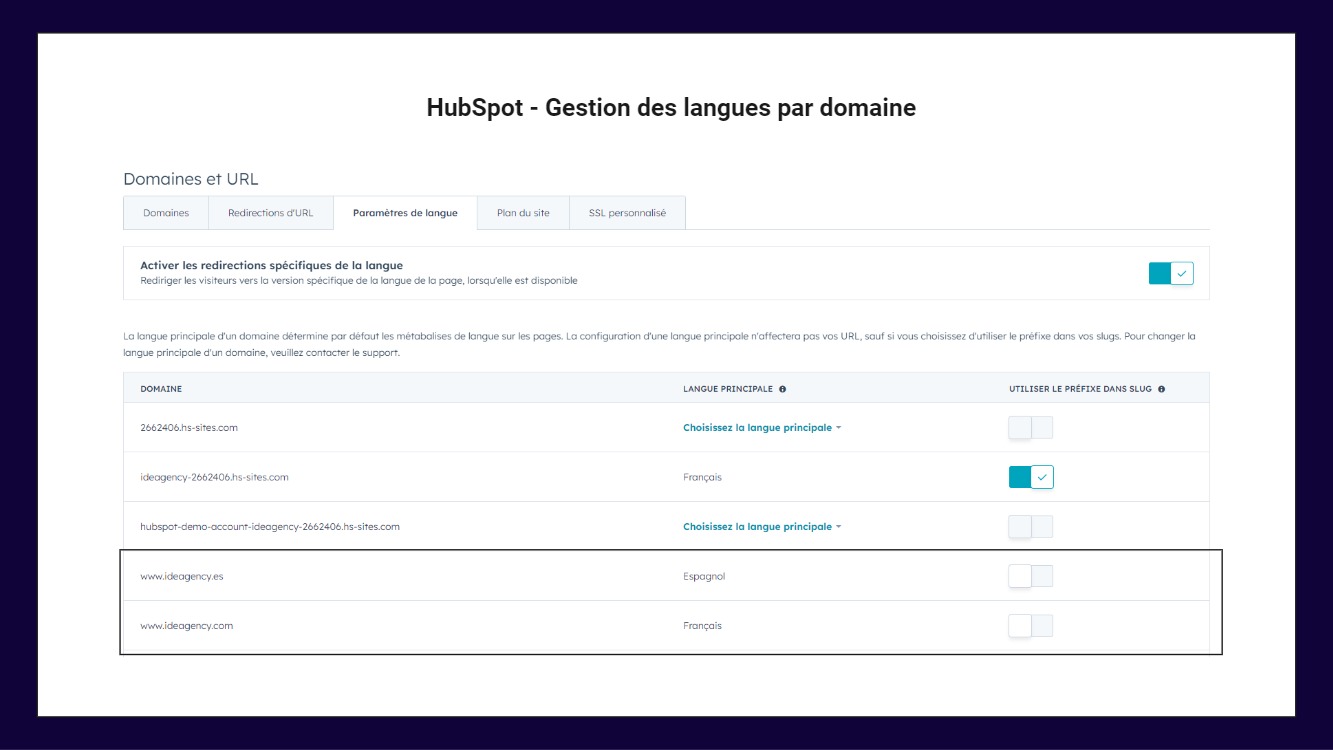1333x750 pixels.
Task: Click Français value for www.ideagency.com
Action: click(x=702, y=626)
